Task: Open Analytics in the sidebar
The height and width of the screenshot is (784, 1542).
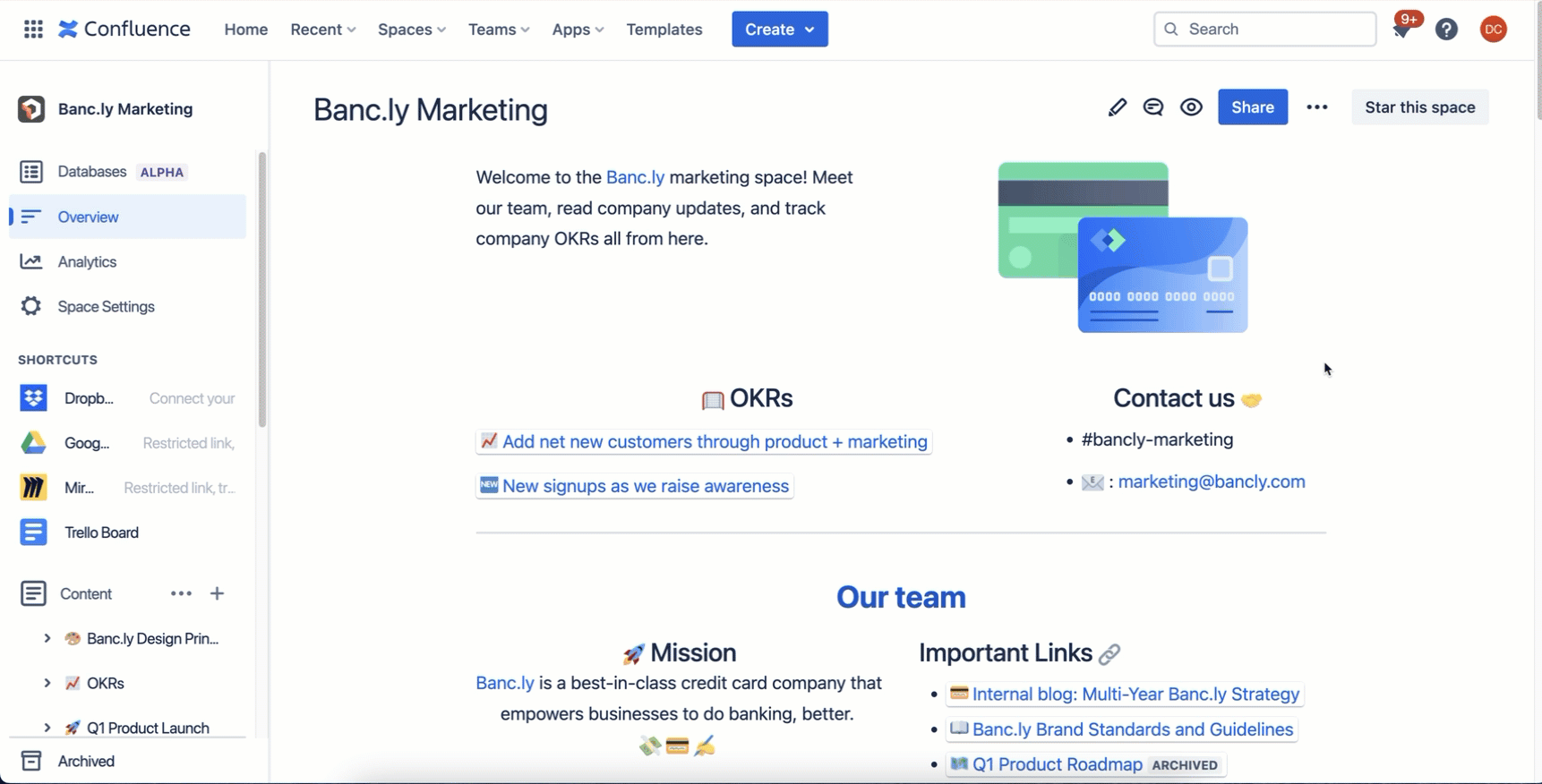Action: (127, 261)
